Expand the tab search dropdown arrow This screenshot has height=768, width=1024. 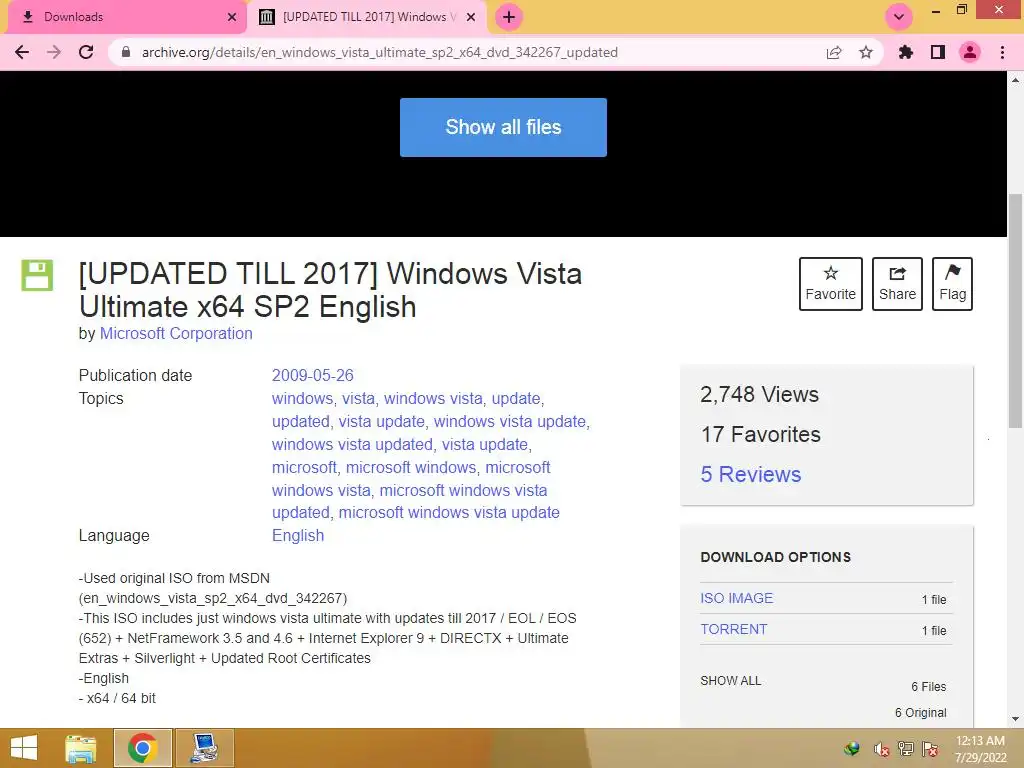899,17
